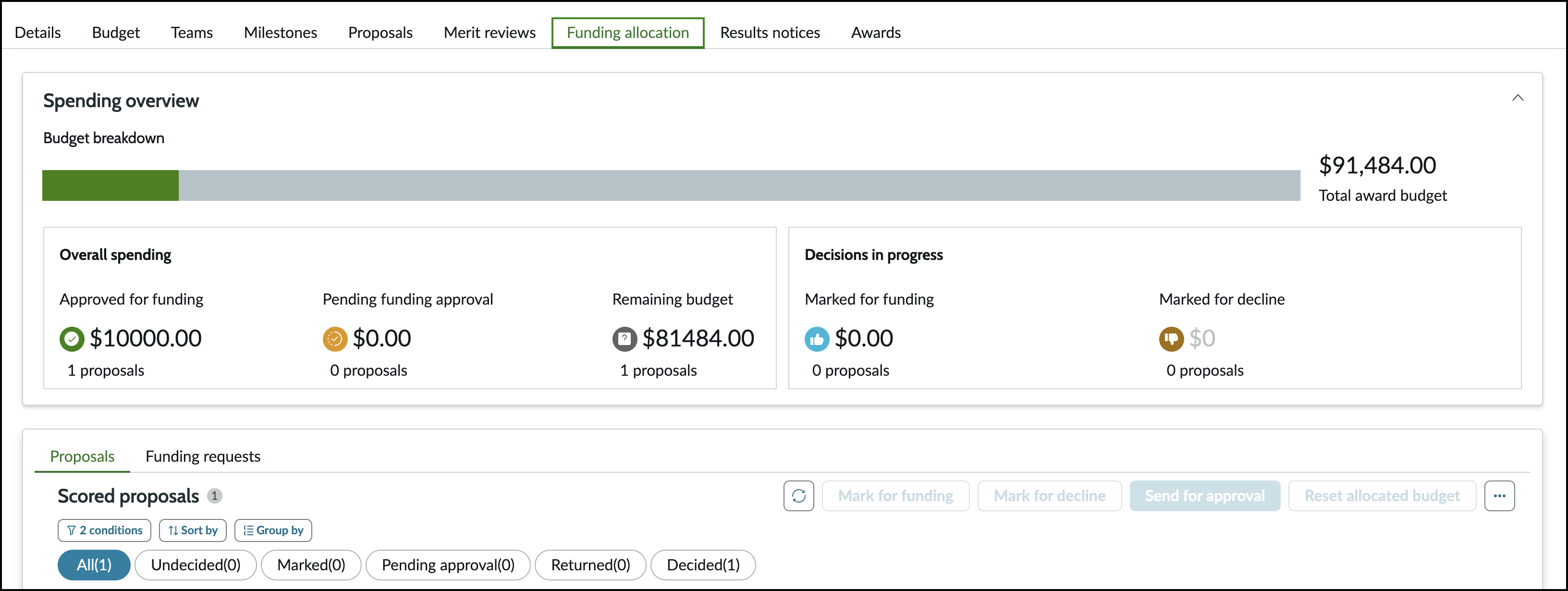Viewport: 1568px width, 591px height.
Task: Click the Marked for funding $0.00 amount
Action: point(864,339)
